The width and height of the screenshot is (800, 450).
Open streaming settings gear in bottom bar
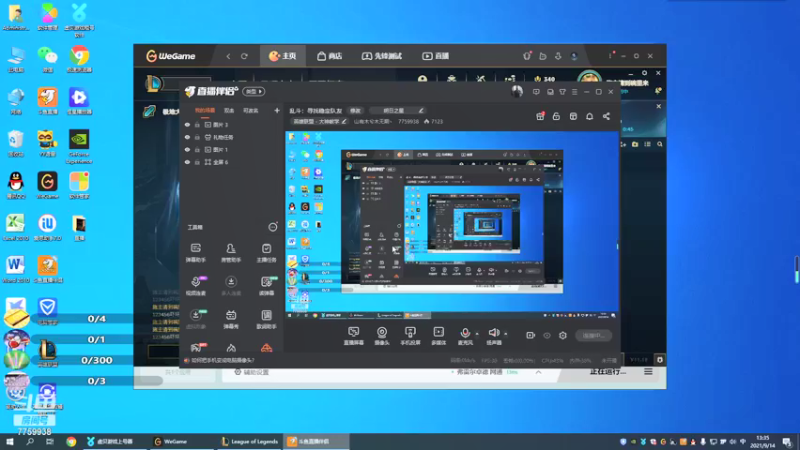(563, 336)
